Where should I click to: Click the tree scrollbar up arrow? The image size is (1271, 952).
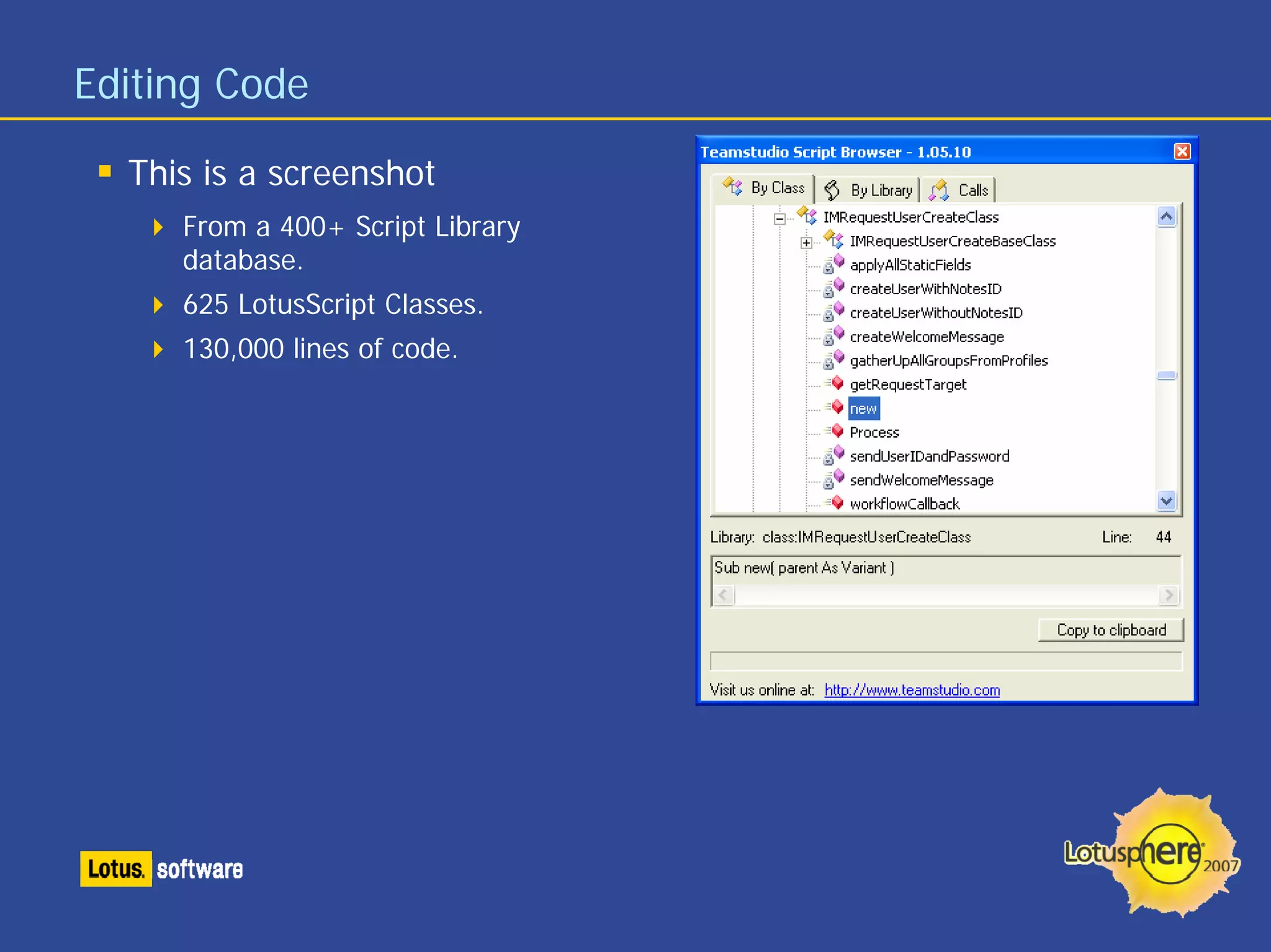pos(1166,217)
